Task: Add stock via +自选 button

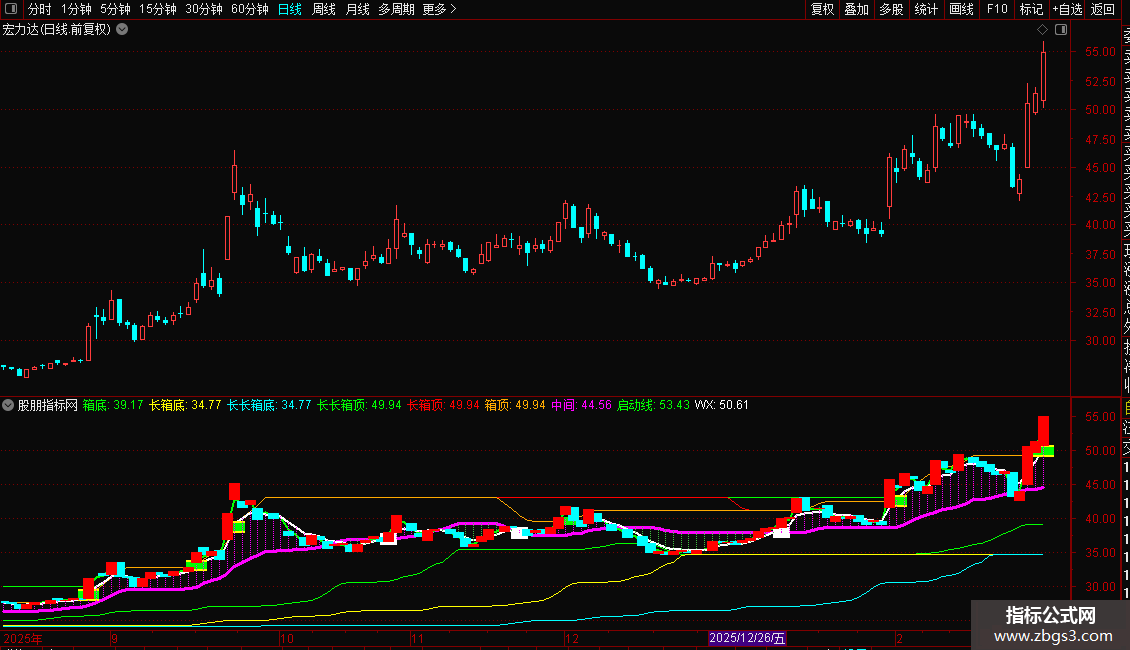Action: (x=1066, y=9)
